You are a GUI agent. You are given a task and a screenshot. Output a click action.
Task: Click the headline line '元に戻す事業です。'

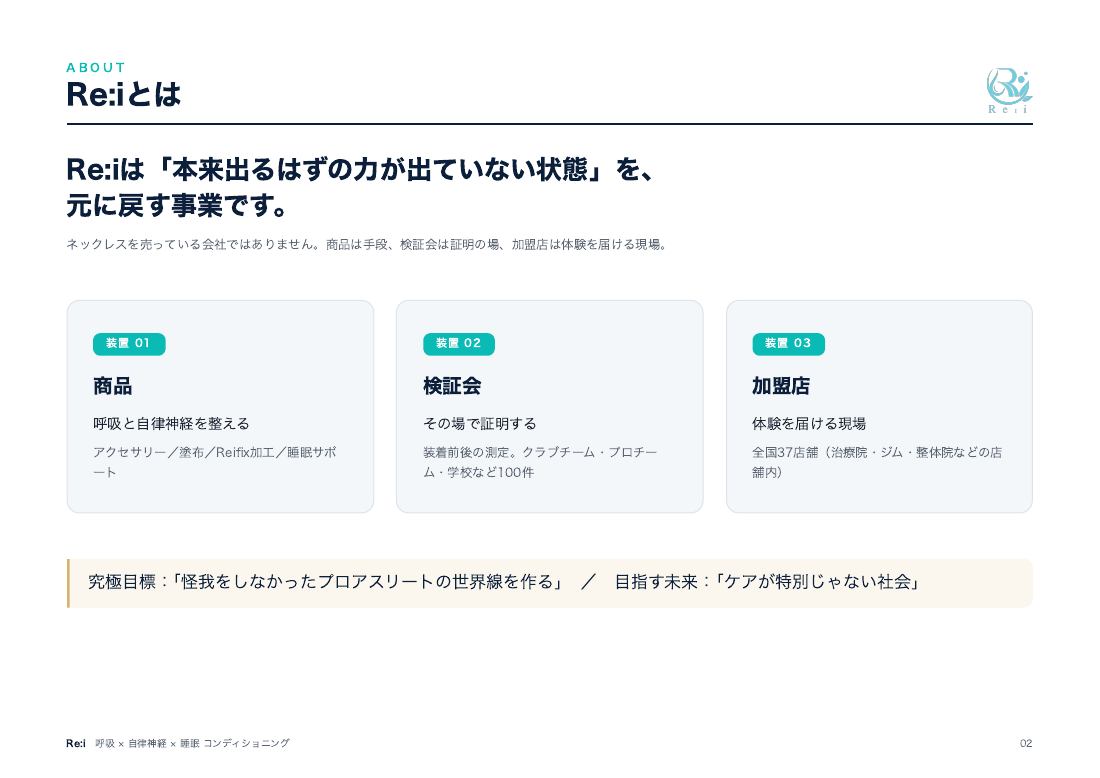pyautogui.click(x=177, y=206)
